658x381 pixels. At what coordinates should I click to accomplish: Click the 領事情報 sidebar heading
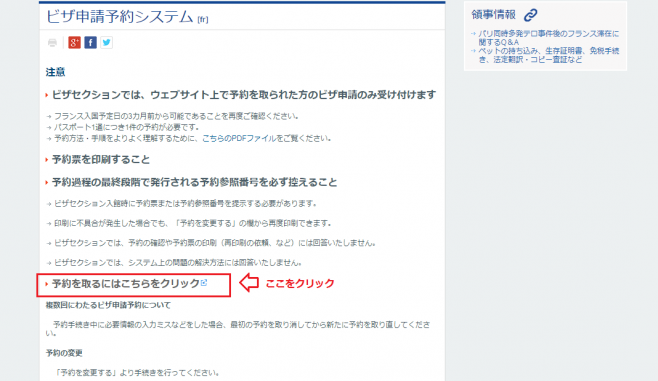[494, 15]
